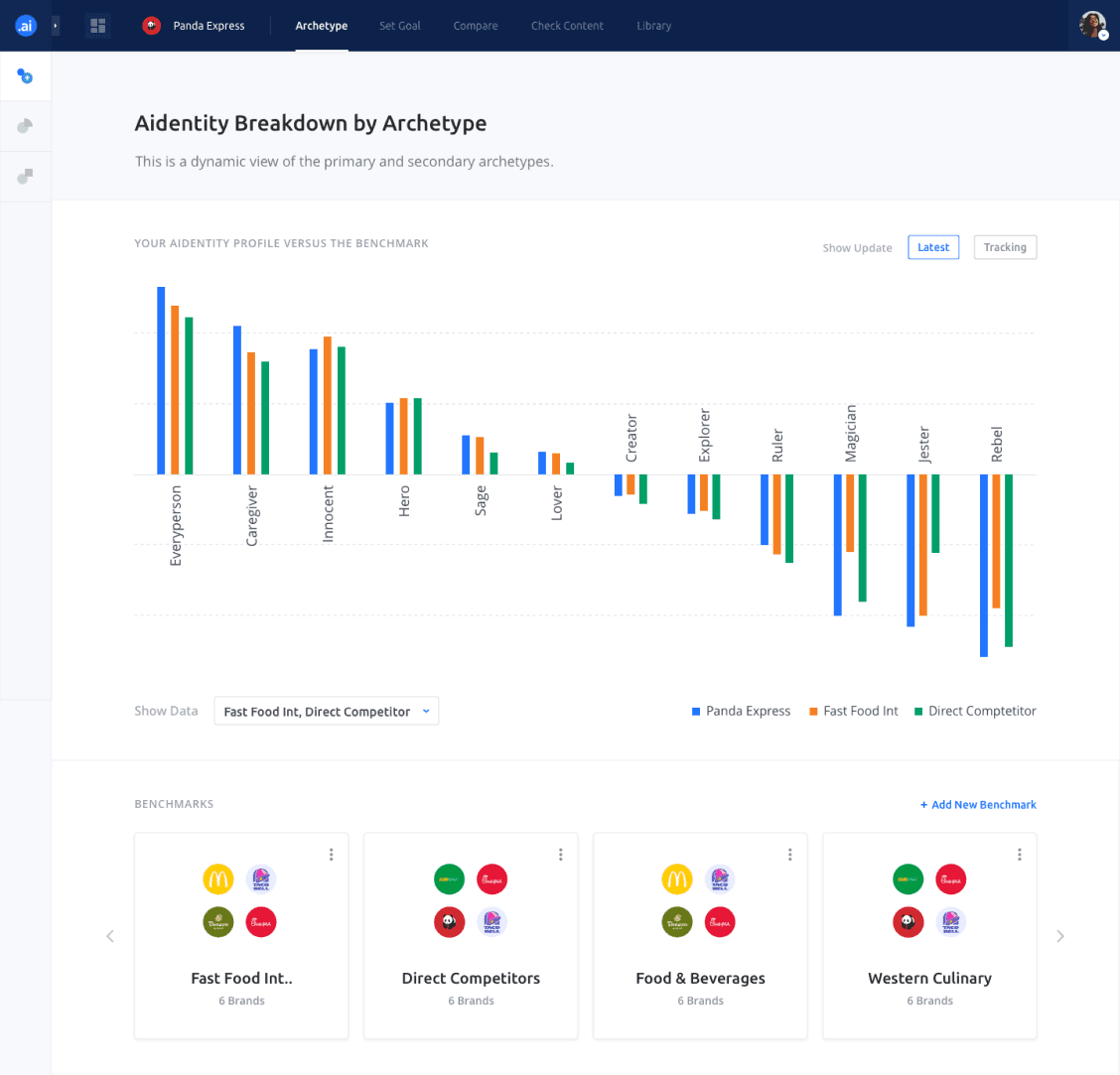Click McDonald's logo in Food & Beverages card
This screenshot has width=1120, height=1075.
pos(677,879)
